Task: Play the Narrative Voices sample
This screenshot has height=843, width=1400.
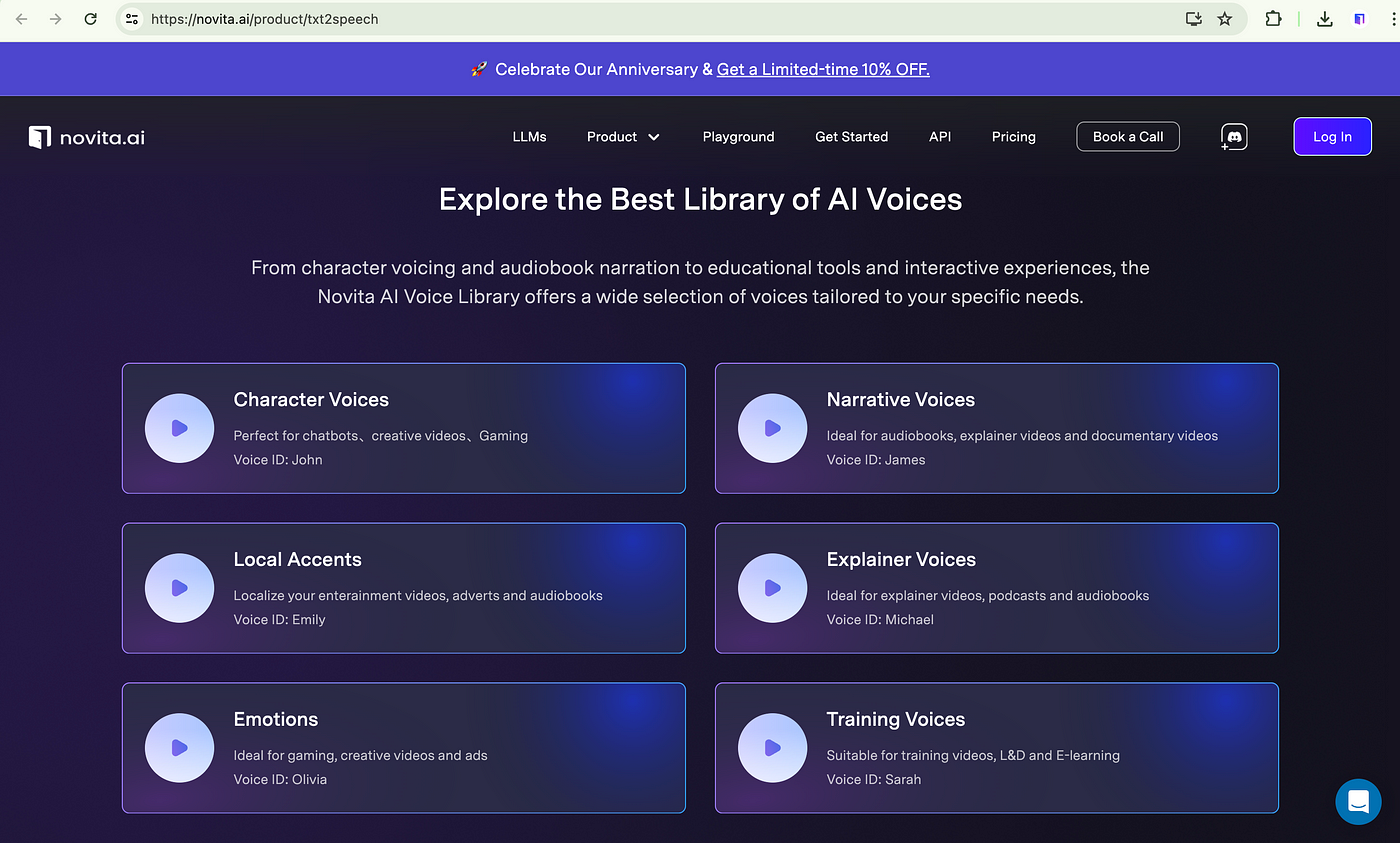Action: point(772,428)
